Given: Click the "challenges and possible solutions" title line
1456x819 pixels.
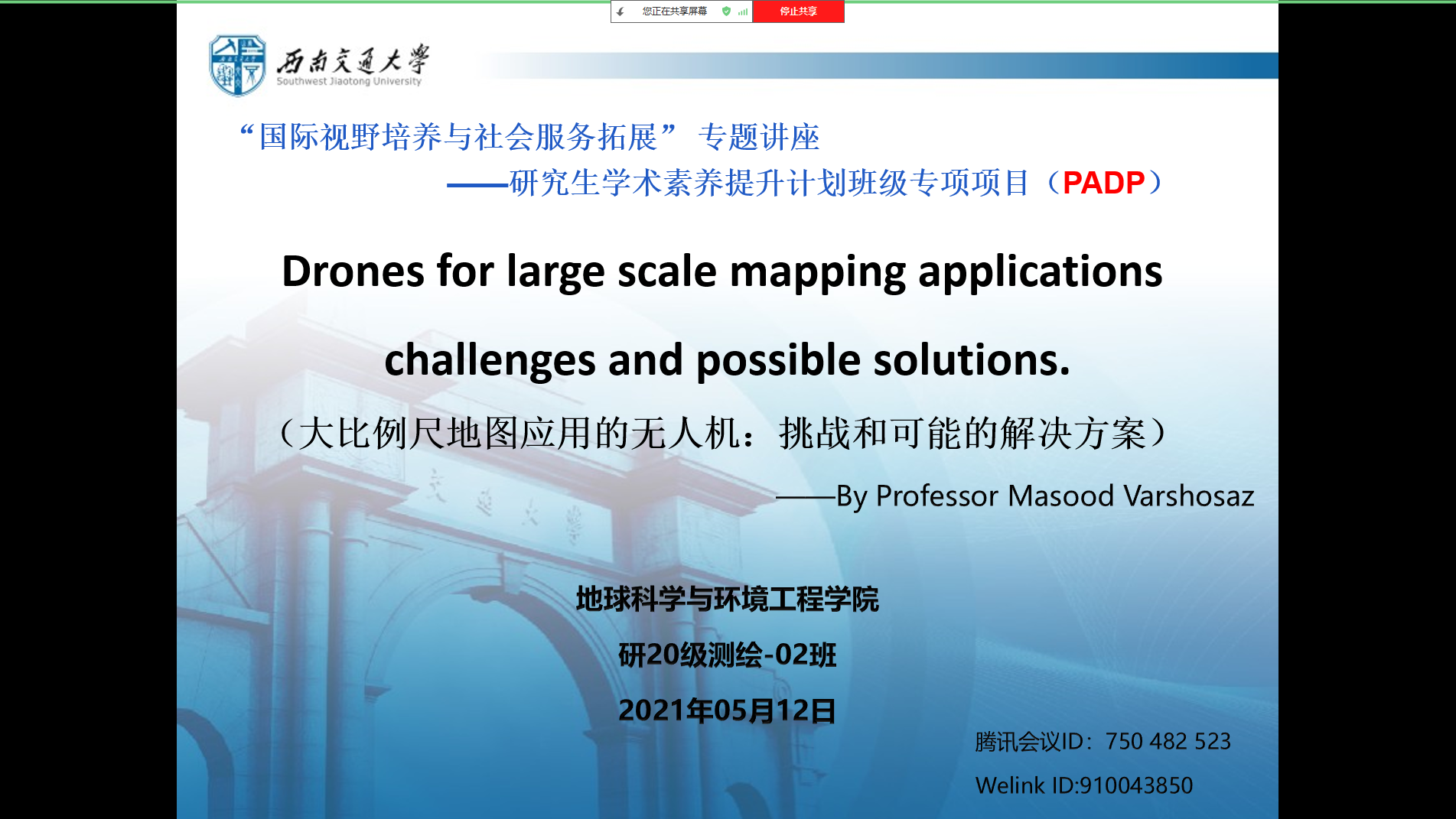Looking at the screenshot, I should (x=727, y=360).
